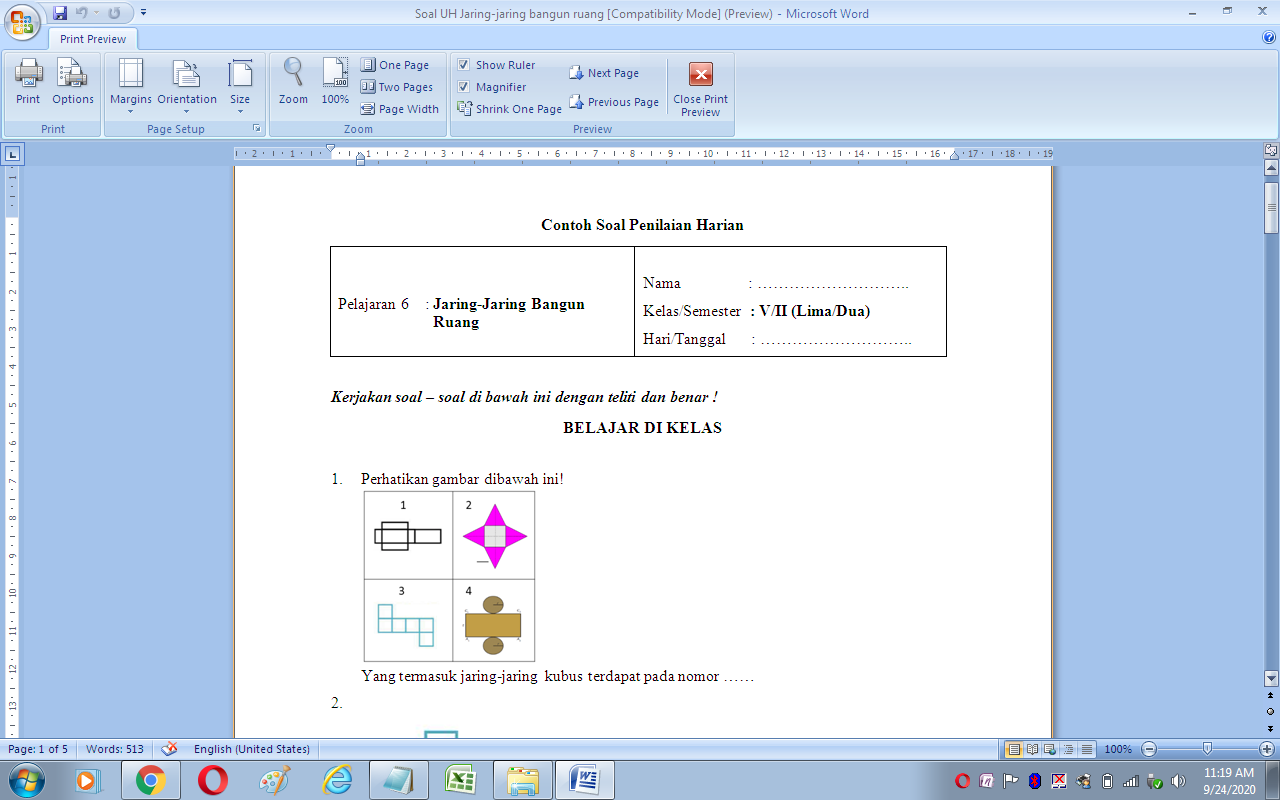Image resolution: width=1280 pixels, height=800 pixels.
Task: Click the 100% zoom level in status bar
Action: point(1118,749)
